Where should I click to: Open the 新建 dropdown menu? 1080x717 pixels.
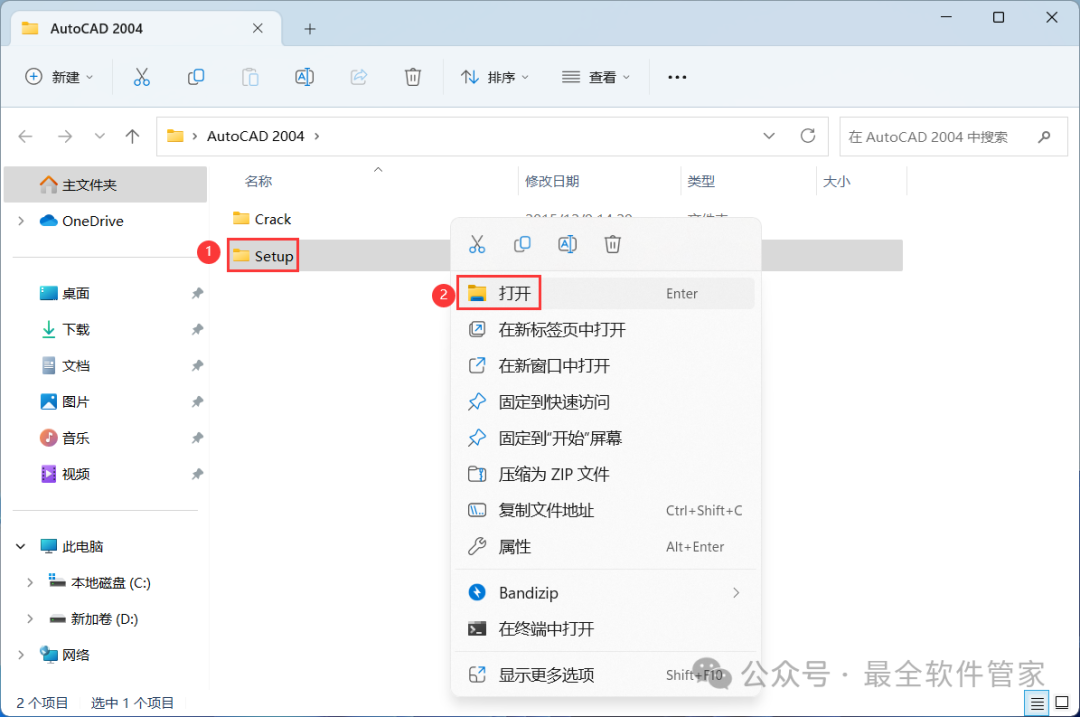pyautogui.click(x=59, y=77)
